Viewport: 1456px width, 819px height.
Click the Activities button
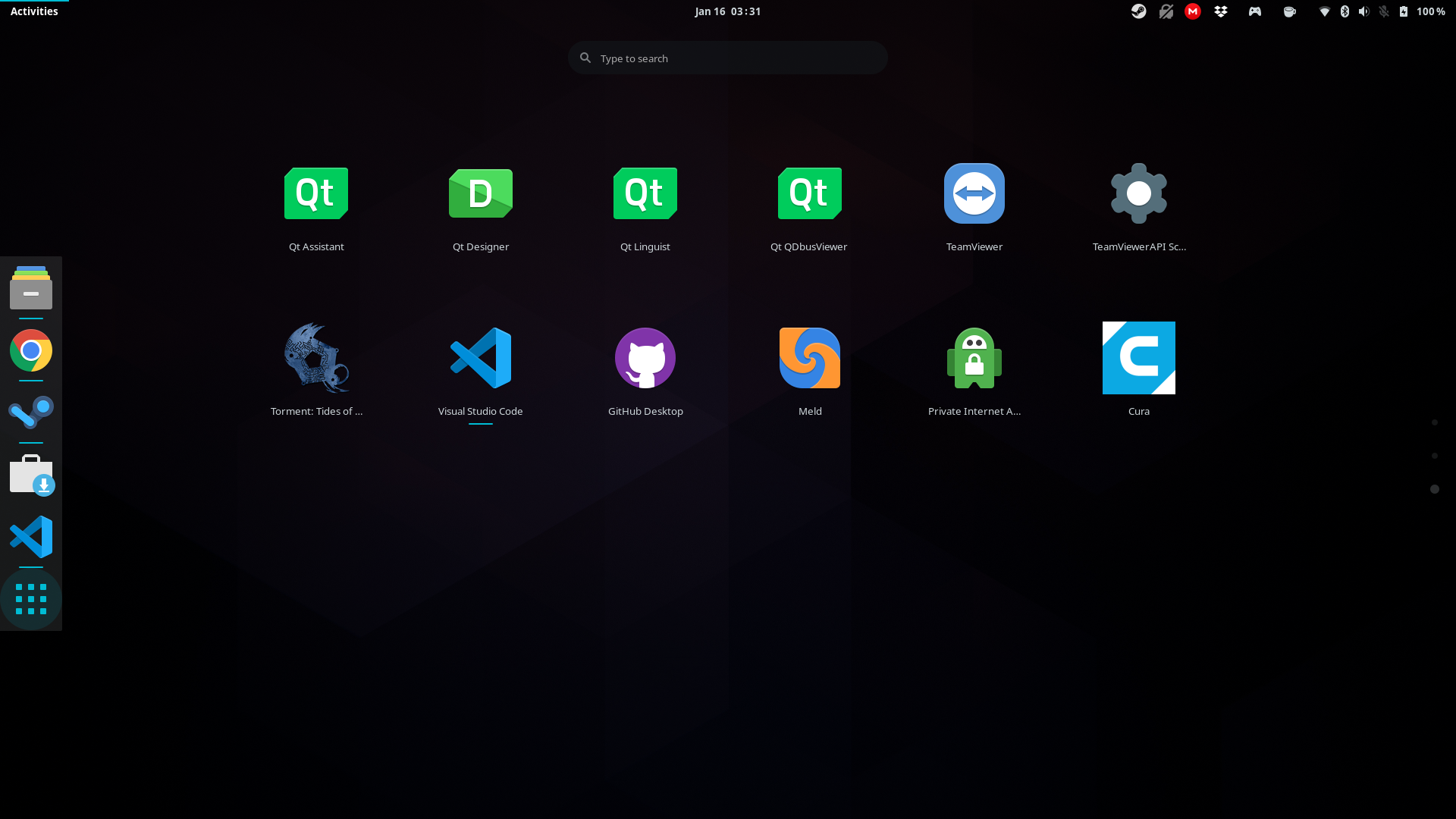coord(34,11)
